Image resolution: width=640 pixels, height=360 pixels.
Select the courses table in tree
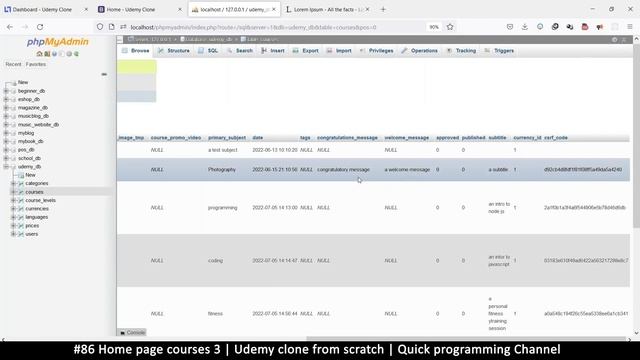pyautogui.click(x=34, y=192)
